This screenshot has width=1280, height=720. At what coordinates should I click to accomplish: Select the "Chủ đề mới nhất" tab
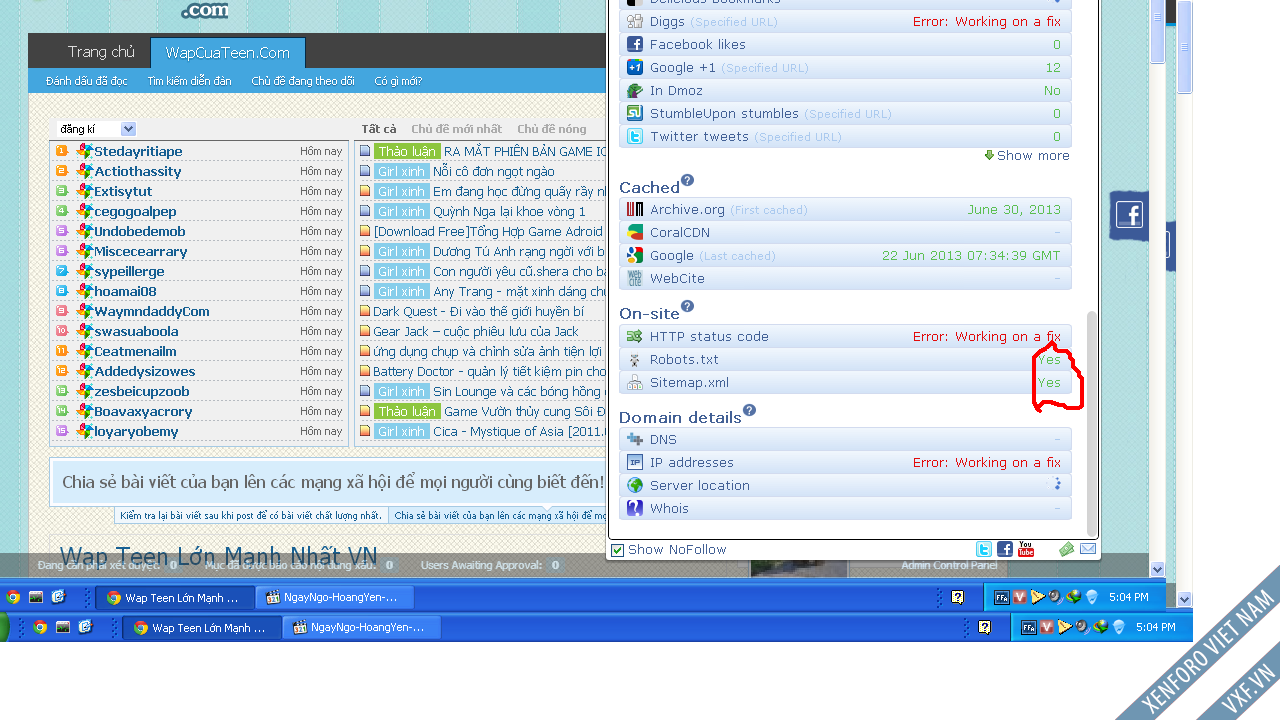pyautogui.click(x=456, y=129)
